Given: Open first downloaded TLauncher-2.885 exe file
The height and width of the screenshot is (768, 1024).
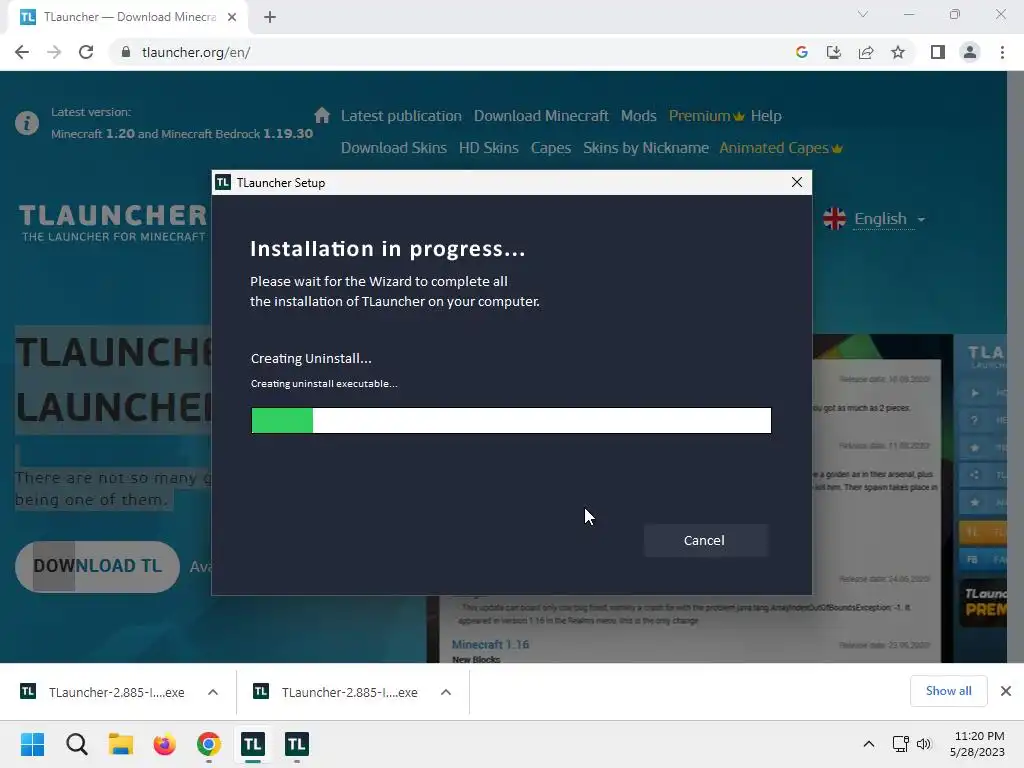Looking at the screenshot, I should tap(104, 692).
